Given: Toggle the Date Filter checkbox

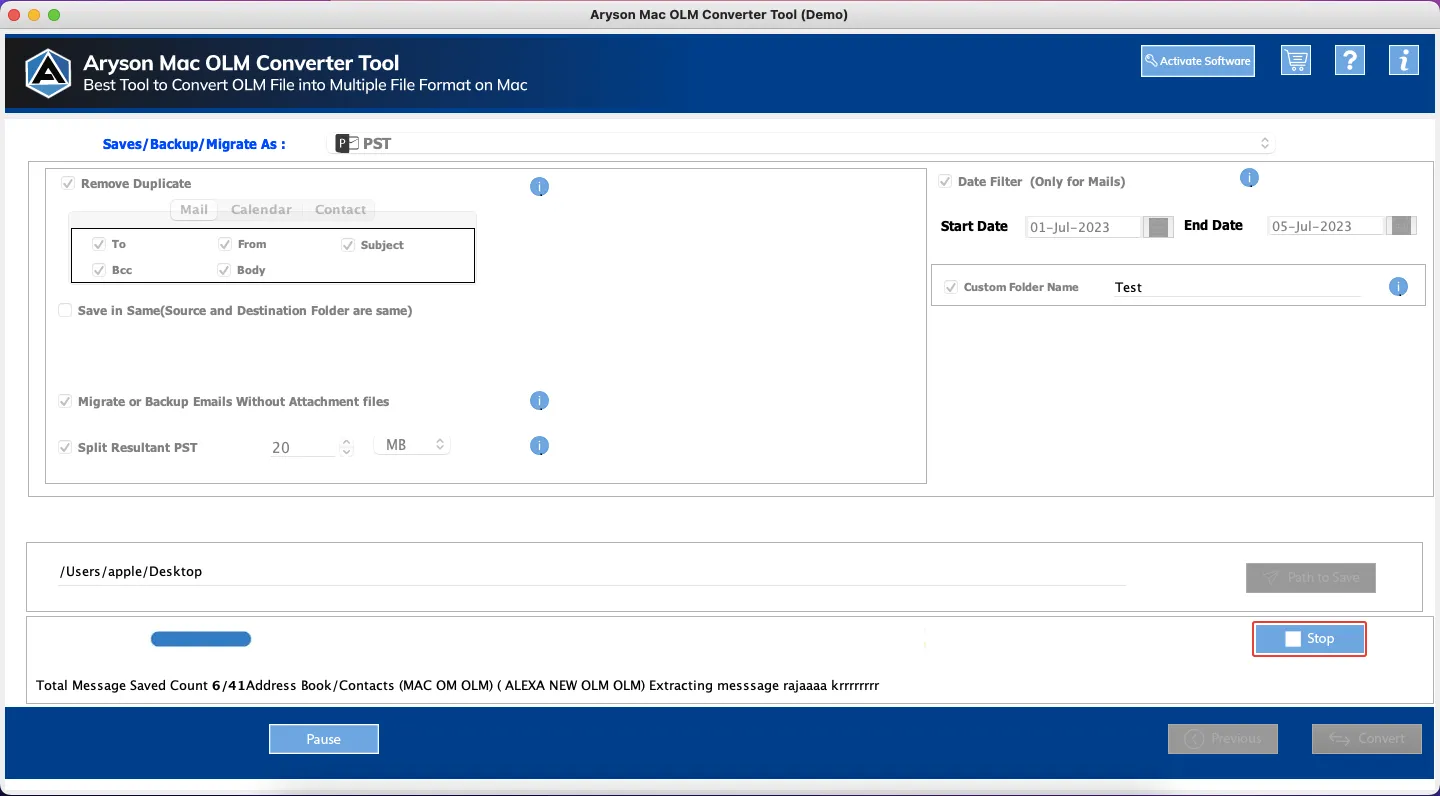Looking at the screenshot, I should 945,182.
